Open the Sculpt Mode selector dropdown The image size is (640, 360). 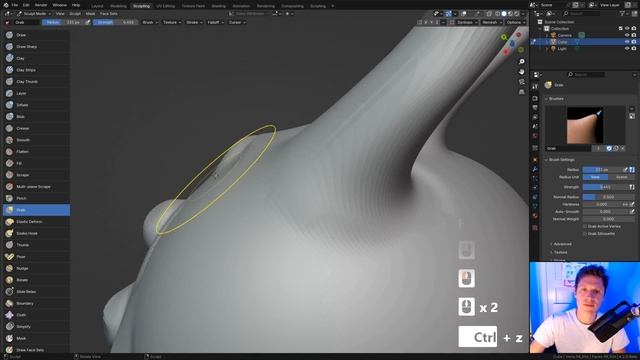click(x=33, y=13)
